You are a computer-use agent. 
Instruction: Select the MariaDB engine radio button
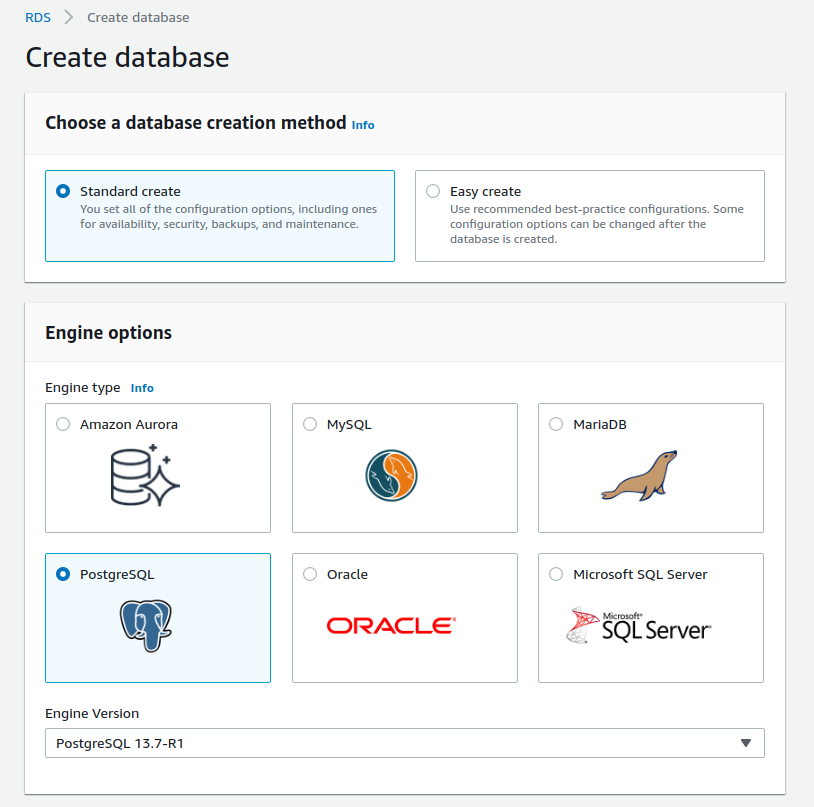coord(555,423)
